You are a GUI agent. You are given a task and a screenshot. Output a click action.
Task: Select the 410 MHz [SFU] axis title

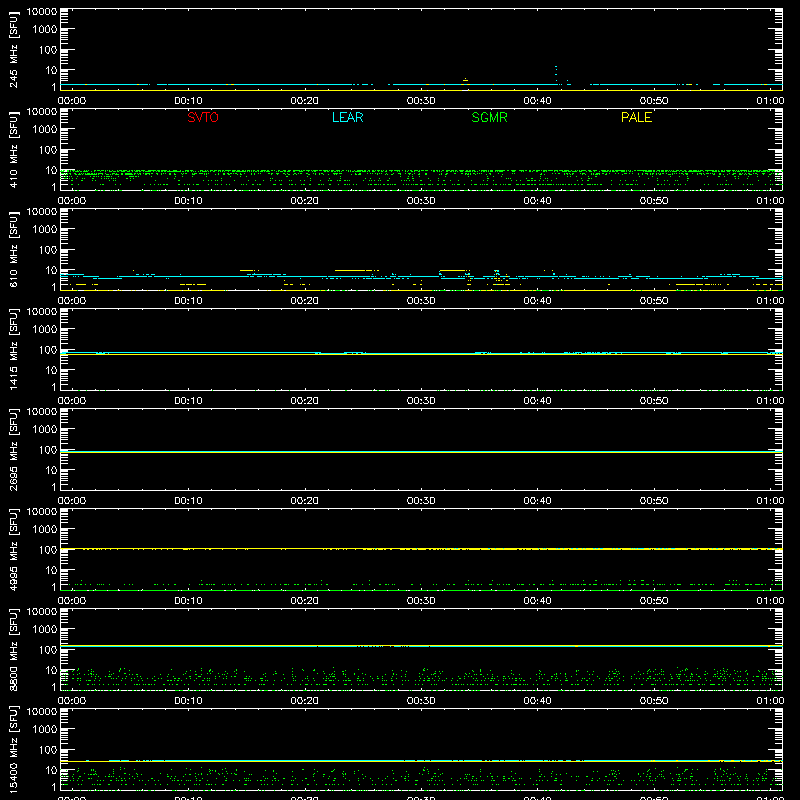[x=13, y=149]
